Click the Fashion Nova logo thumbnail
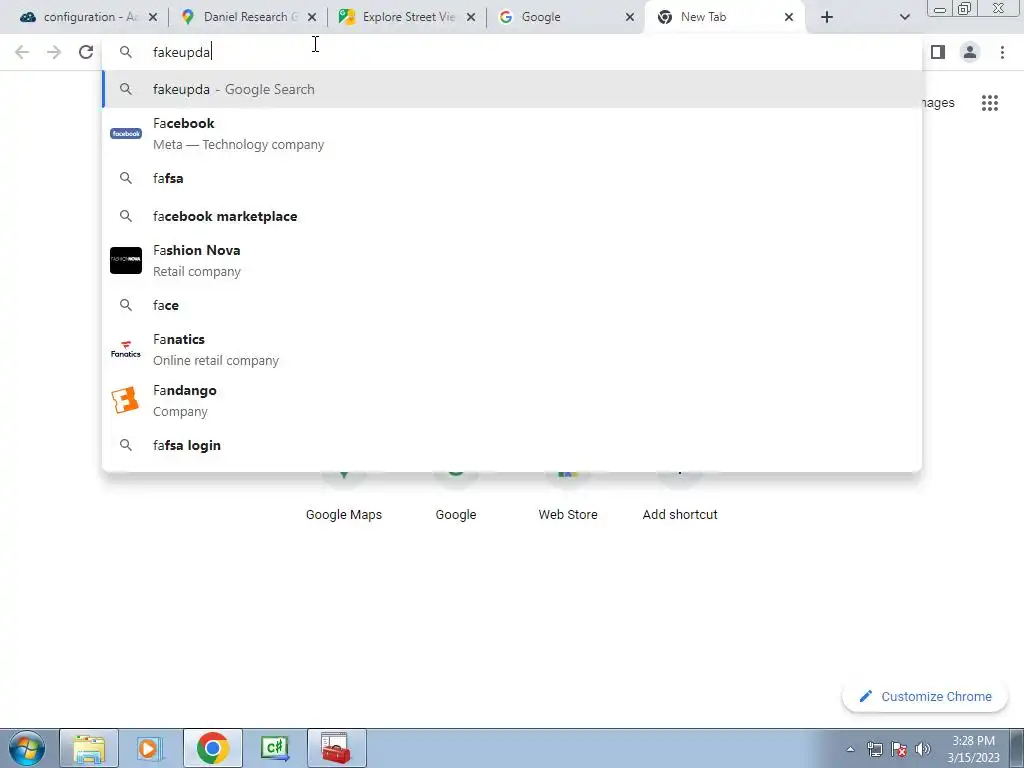The width and height of the screenshot is (1024, 768). [x=126, y=261]
